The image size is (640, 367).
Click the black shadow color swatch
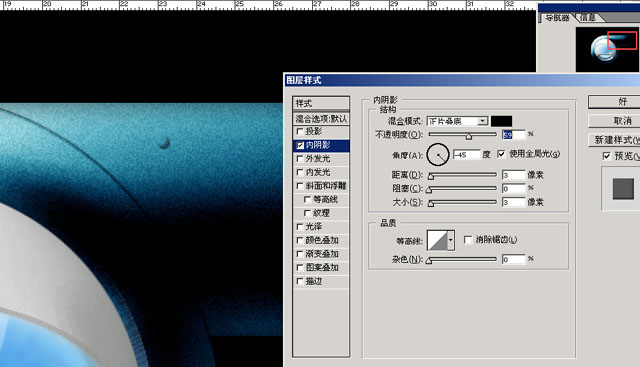(x=501, y=121)
